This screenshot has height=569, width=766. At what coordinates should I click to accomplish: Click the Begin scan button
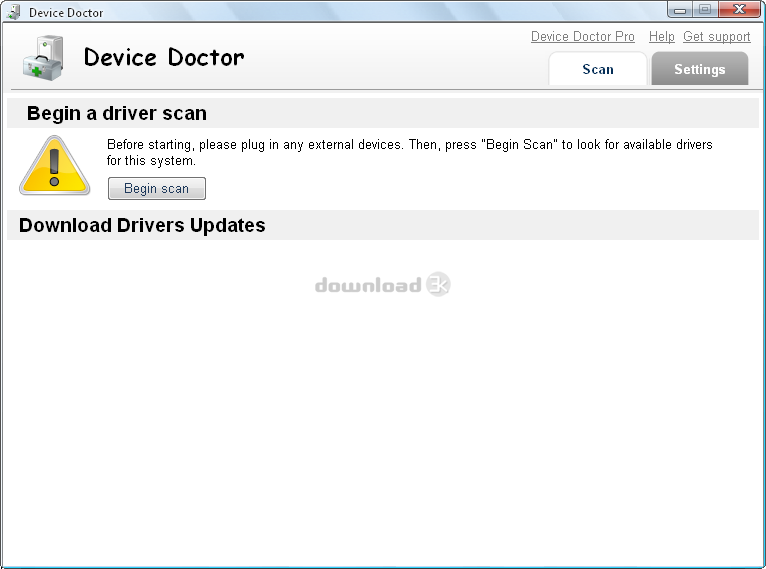coord(156,189)
